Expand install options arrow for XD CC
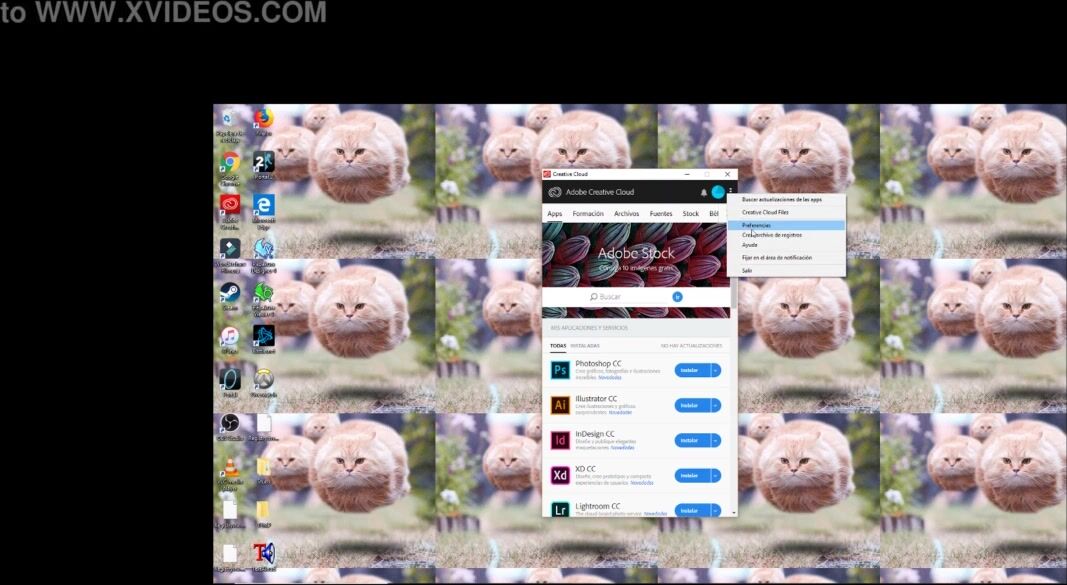 [x=716, y=475]
